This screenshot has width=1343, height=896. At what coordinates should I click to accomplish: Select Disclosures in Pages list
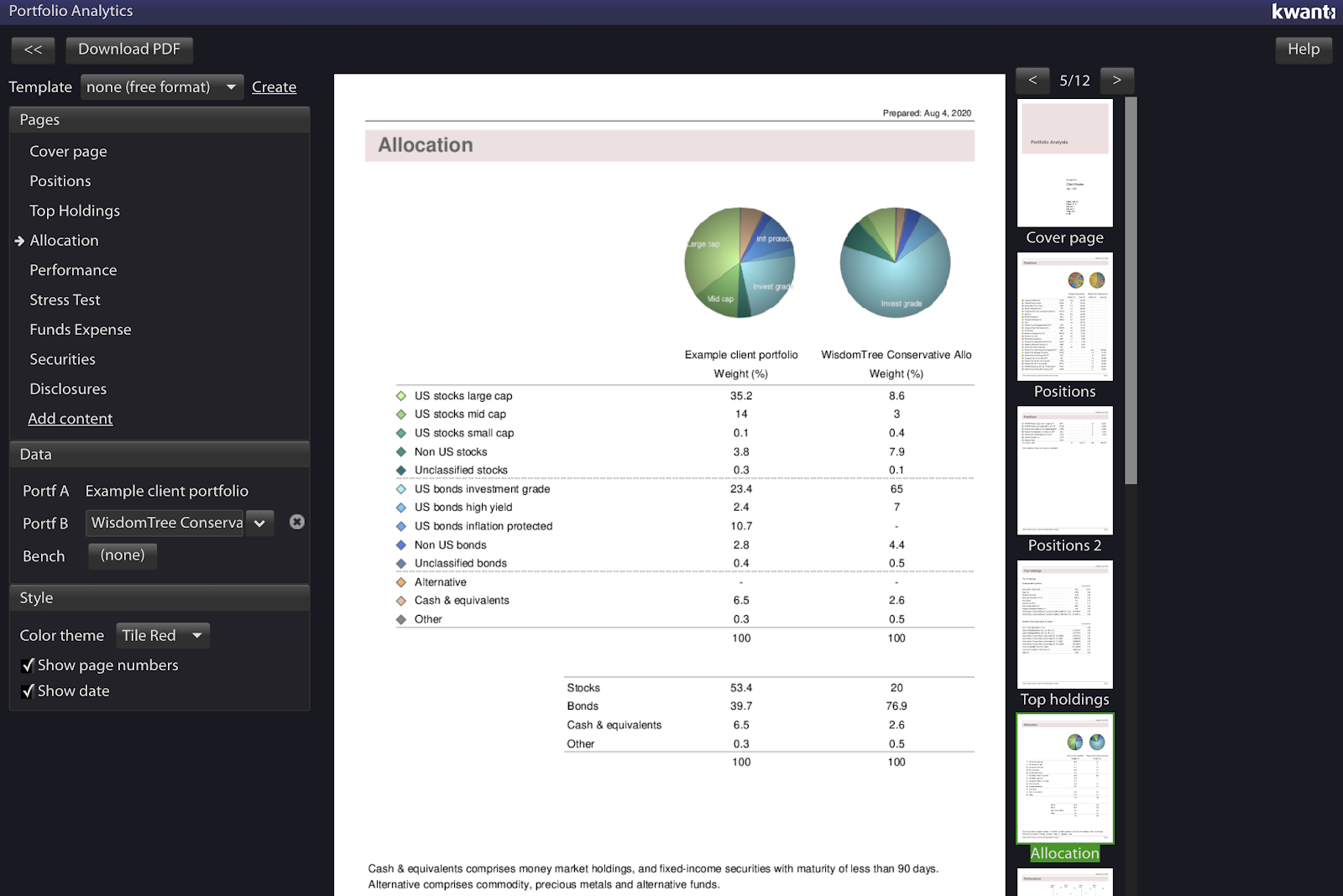(68, 389)
